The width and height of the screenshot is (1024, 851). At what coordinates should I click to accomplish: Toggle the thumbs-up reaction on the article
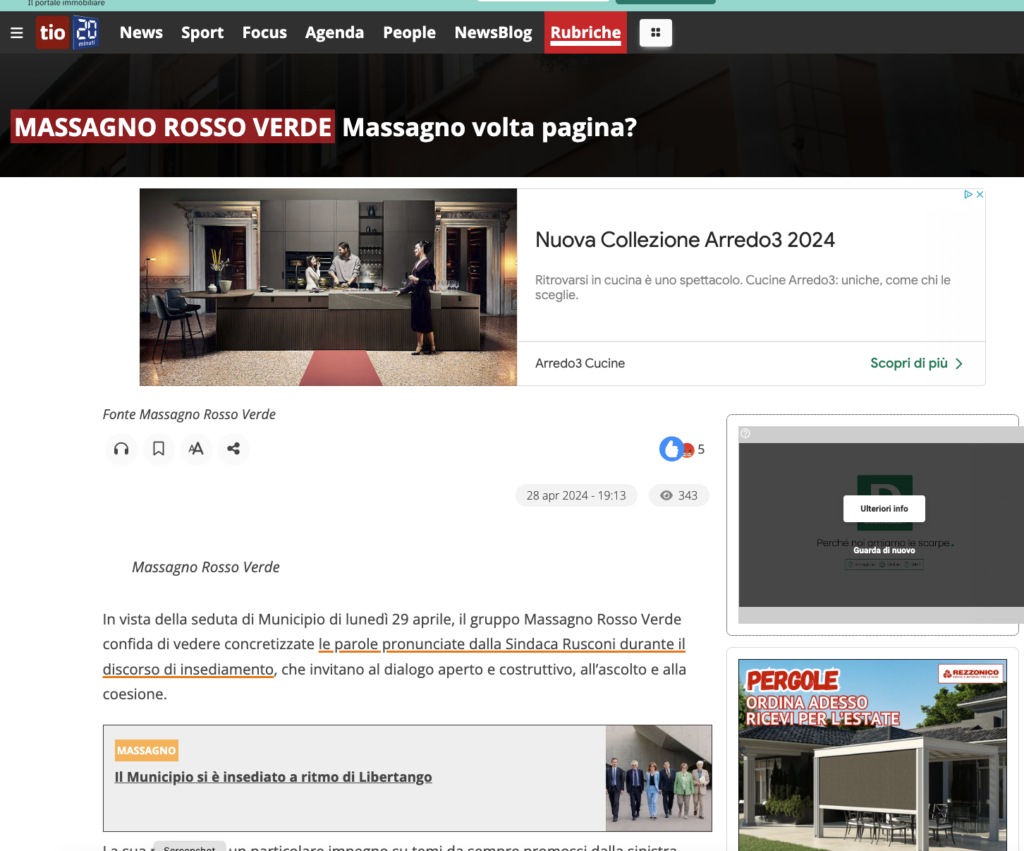click(671, 448)
